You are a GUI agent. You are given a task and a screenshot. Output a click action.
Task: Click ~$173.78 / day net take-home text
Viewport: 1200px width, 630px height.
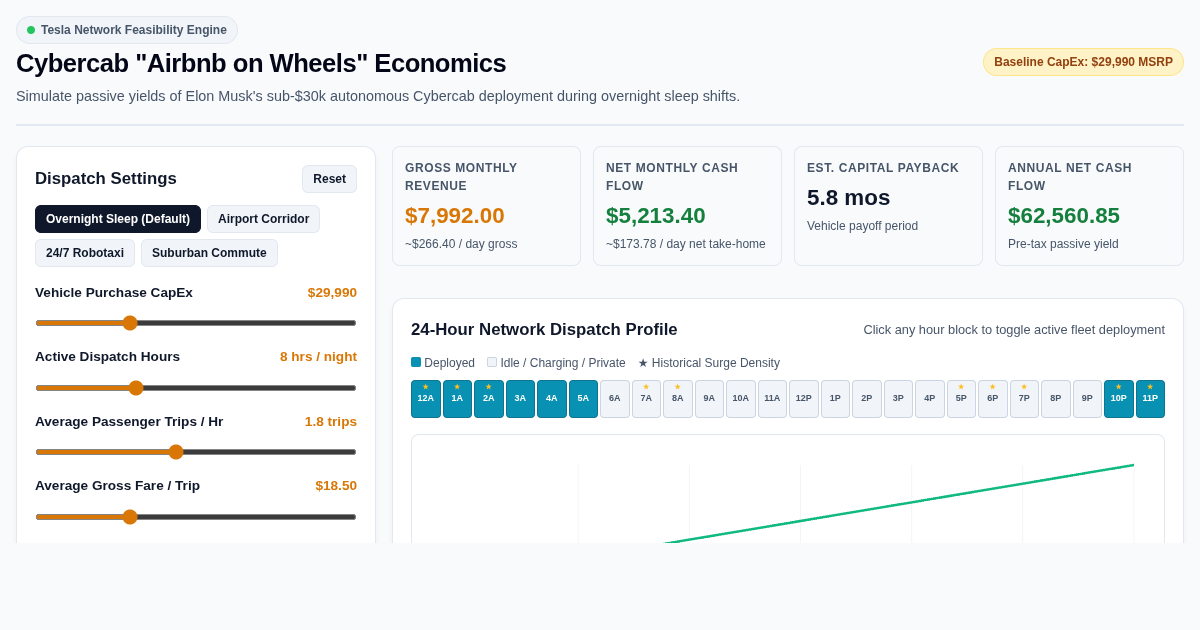[686, 244]
